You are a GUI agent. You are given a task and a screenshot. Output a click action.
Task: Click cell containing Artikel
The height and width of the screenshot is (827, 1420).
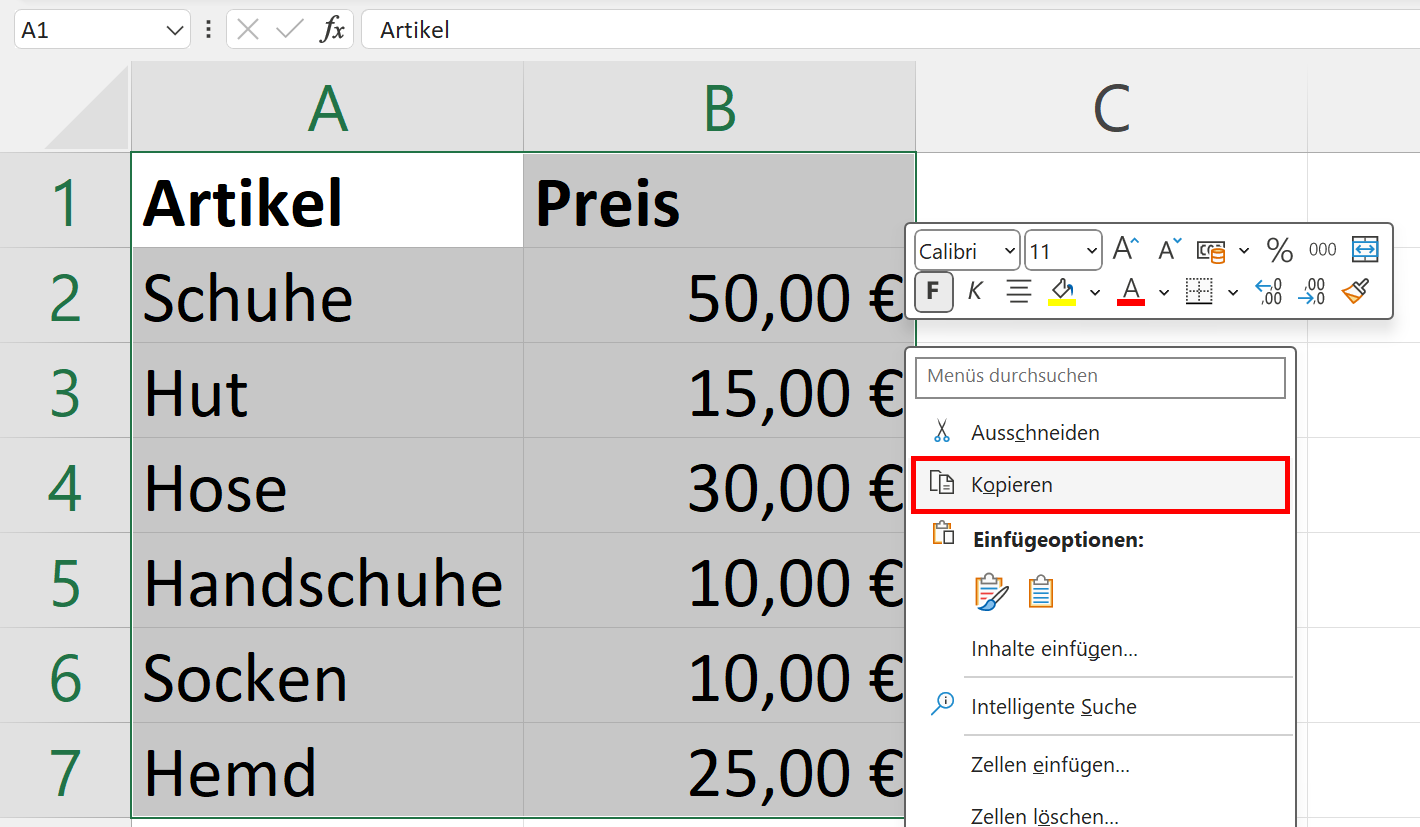click(327, 200)
